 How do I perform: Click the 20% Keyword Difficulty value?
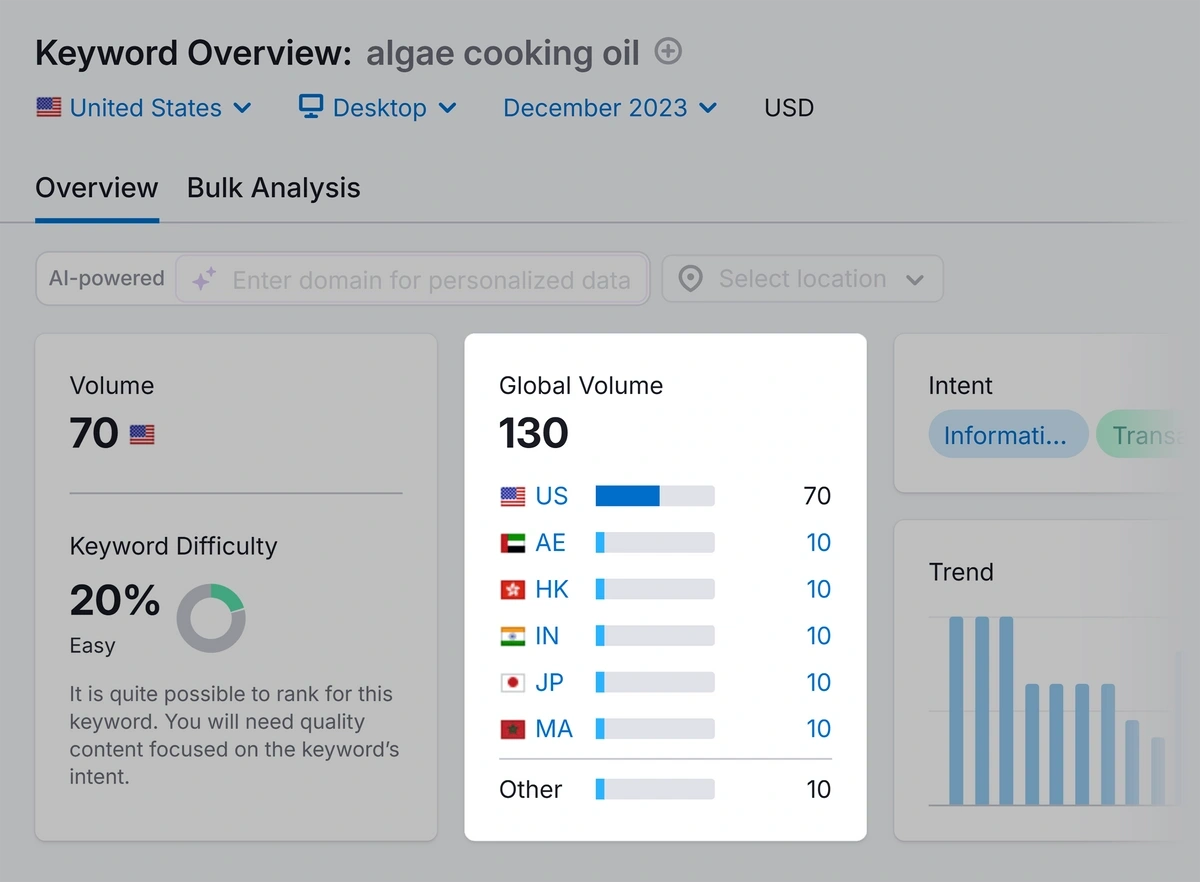(115, 600)
